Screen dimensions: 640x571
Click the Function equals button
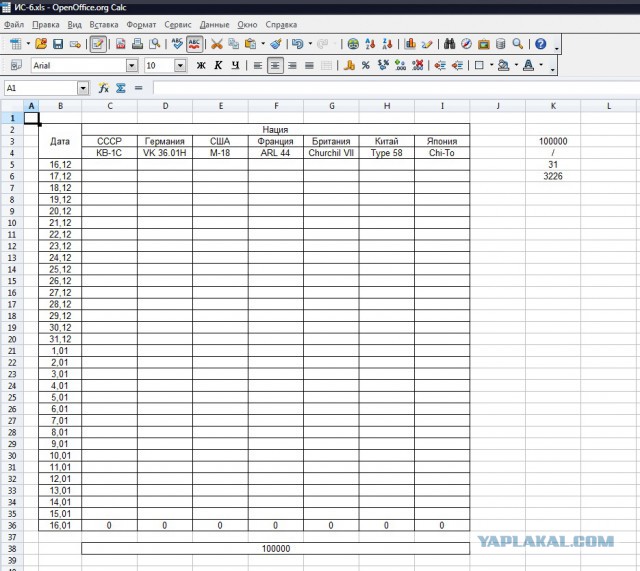coord(138,88)
